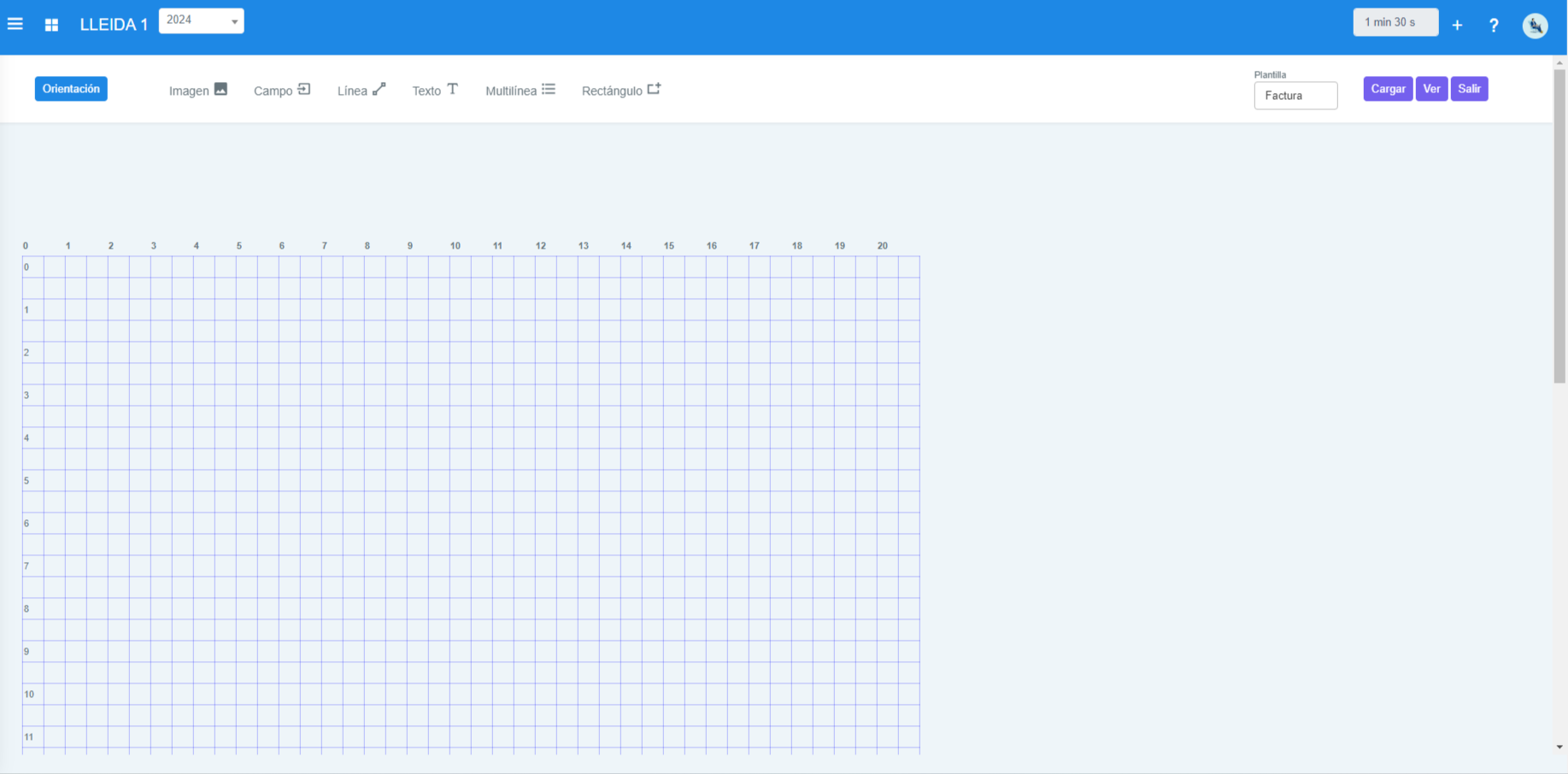Viewport: 1568px width, 774px height.
Task: Click the Cargar button
Action: point(1387,89)
